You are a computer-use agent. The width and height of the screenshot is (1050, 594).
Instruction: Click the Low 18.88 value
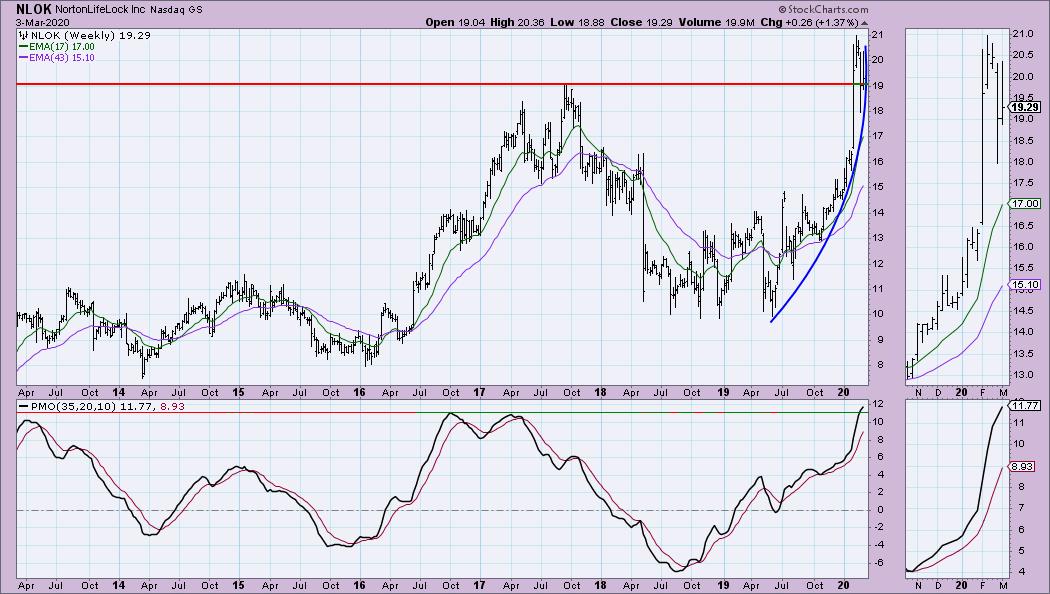(577, 22)
